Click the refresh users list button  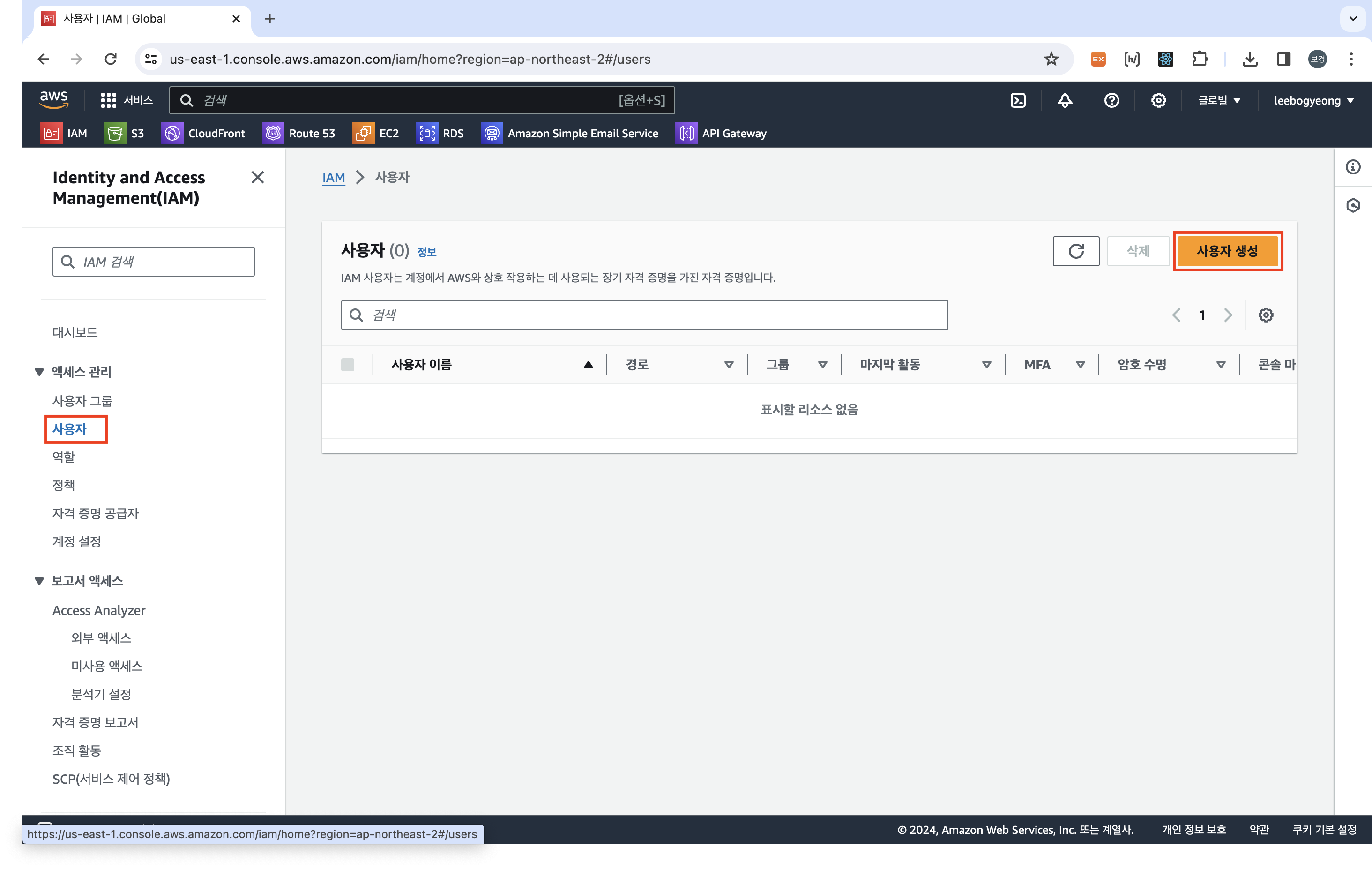click(1076, 251)
